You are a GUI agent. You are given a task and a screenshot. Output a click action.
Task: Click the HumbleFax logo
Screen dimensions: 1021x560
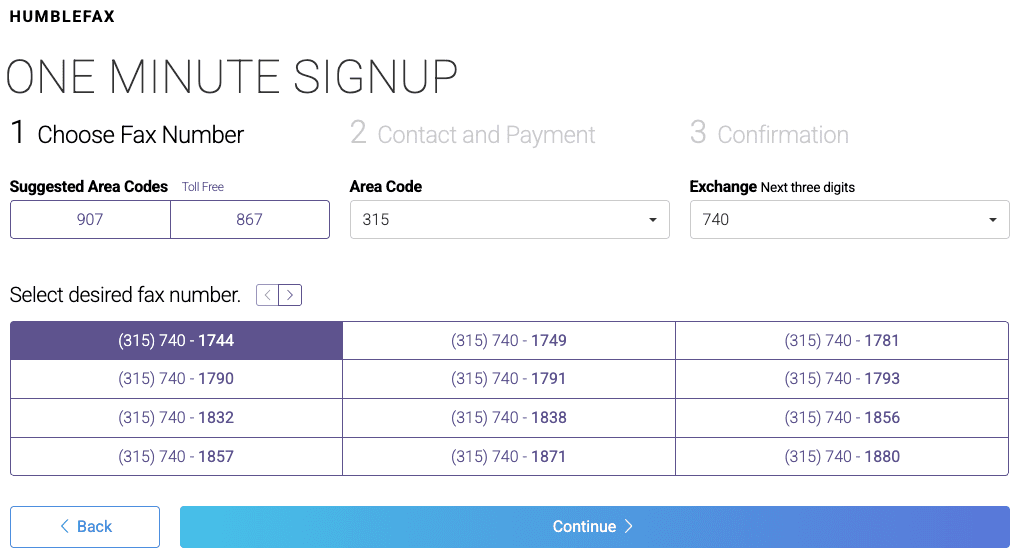62,17
